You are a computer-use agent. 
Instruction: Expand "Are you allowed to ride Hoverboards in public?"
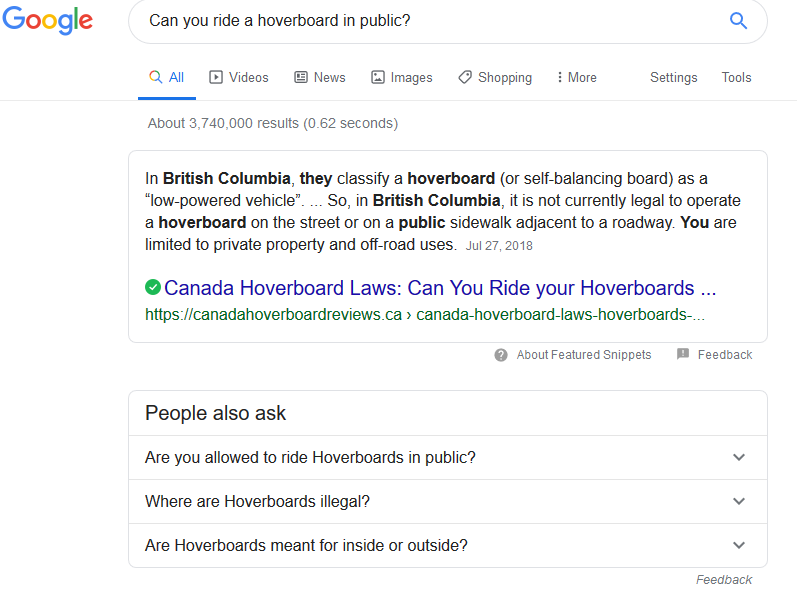pyautogui.click(x=448, y=457)
